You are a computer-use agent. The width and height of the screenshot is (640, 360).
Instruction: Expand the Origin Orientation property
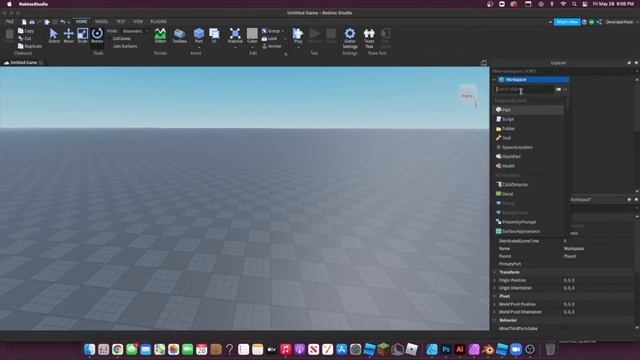pyautogui.click(x=495, y=288)
